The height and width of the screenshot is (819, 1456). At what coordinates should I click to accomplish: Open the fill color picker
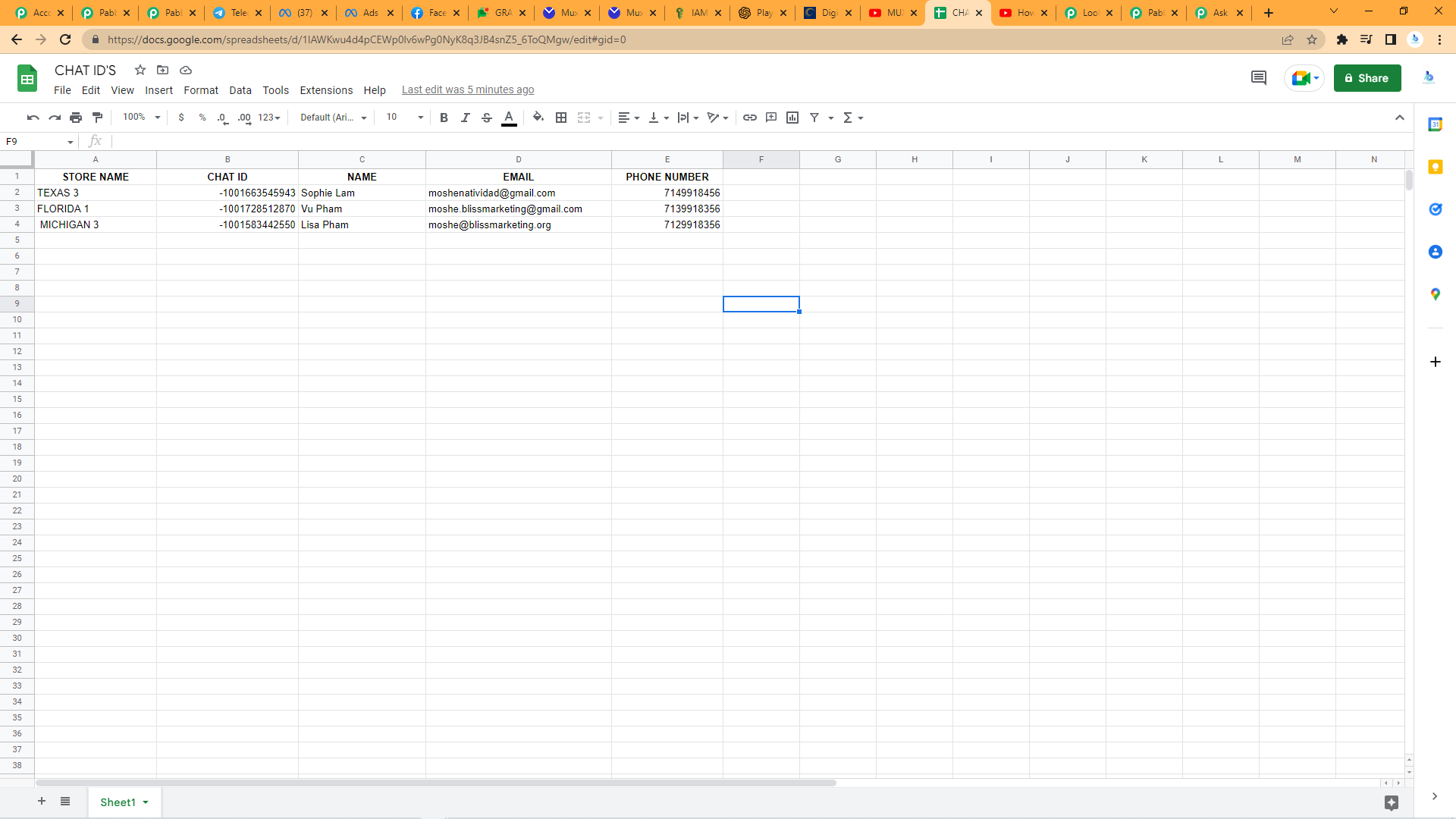point(538,118)
